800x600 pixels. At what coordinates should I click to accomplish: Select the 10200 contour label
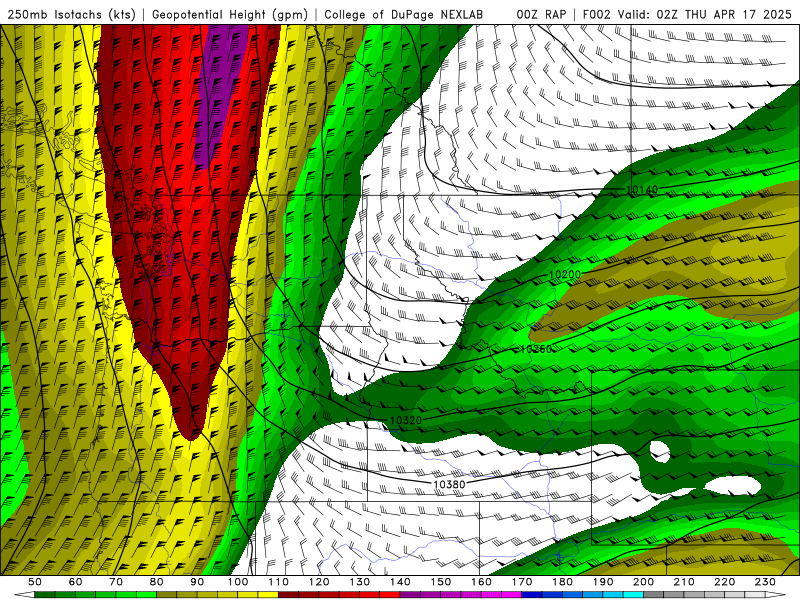[x=565, y=274]
